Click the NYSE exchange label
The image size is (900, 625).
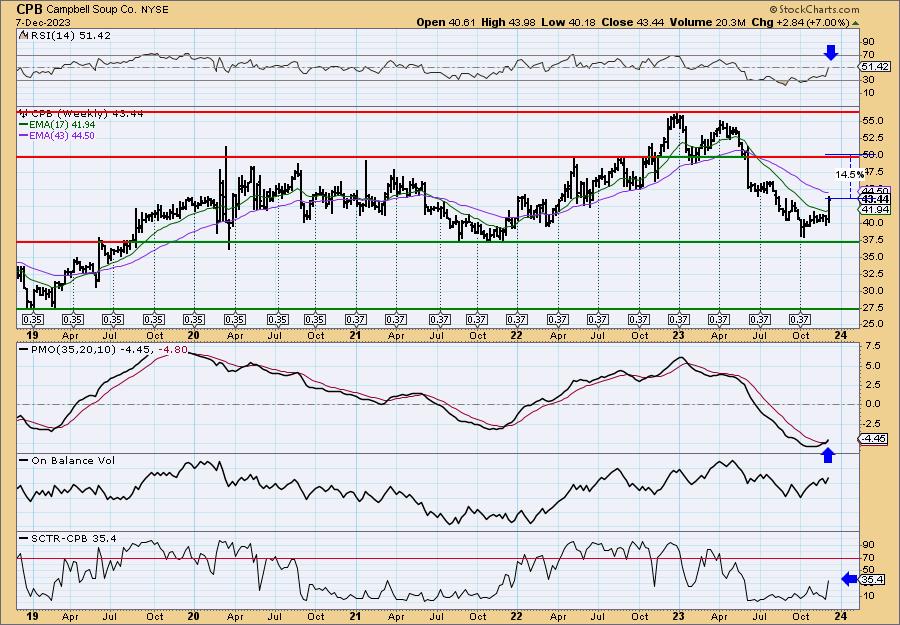coord(155,10)
